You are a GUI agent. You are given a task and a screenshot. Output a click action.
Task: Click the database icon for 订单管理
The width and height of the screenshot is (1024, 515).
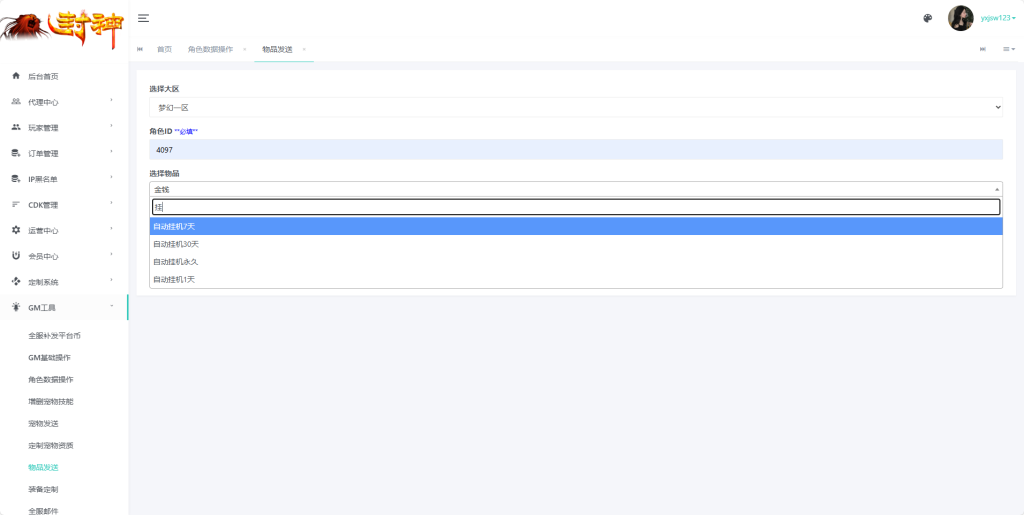tap(16, 153)
